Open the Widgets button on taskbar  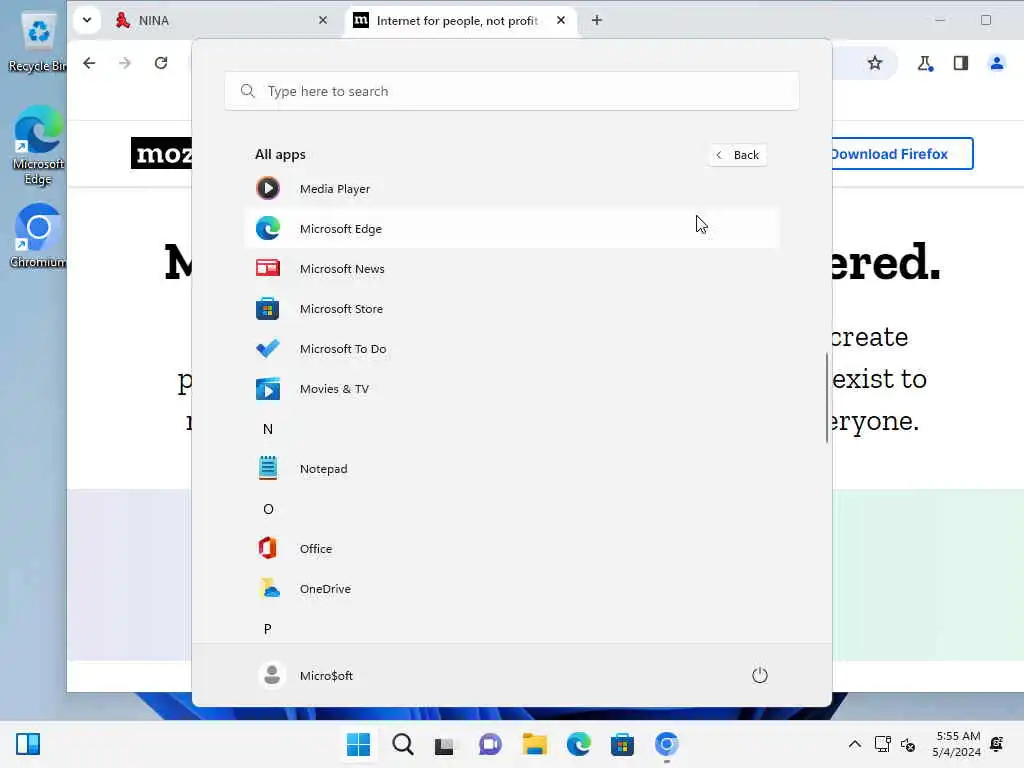click(28, 744)
